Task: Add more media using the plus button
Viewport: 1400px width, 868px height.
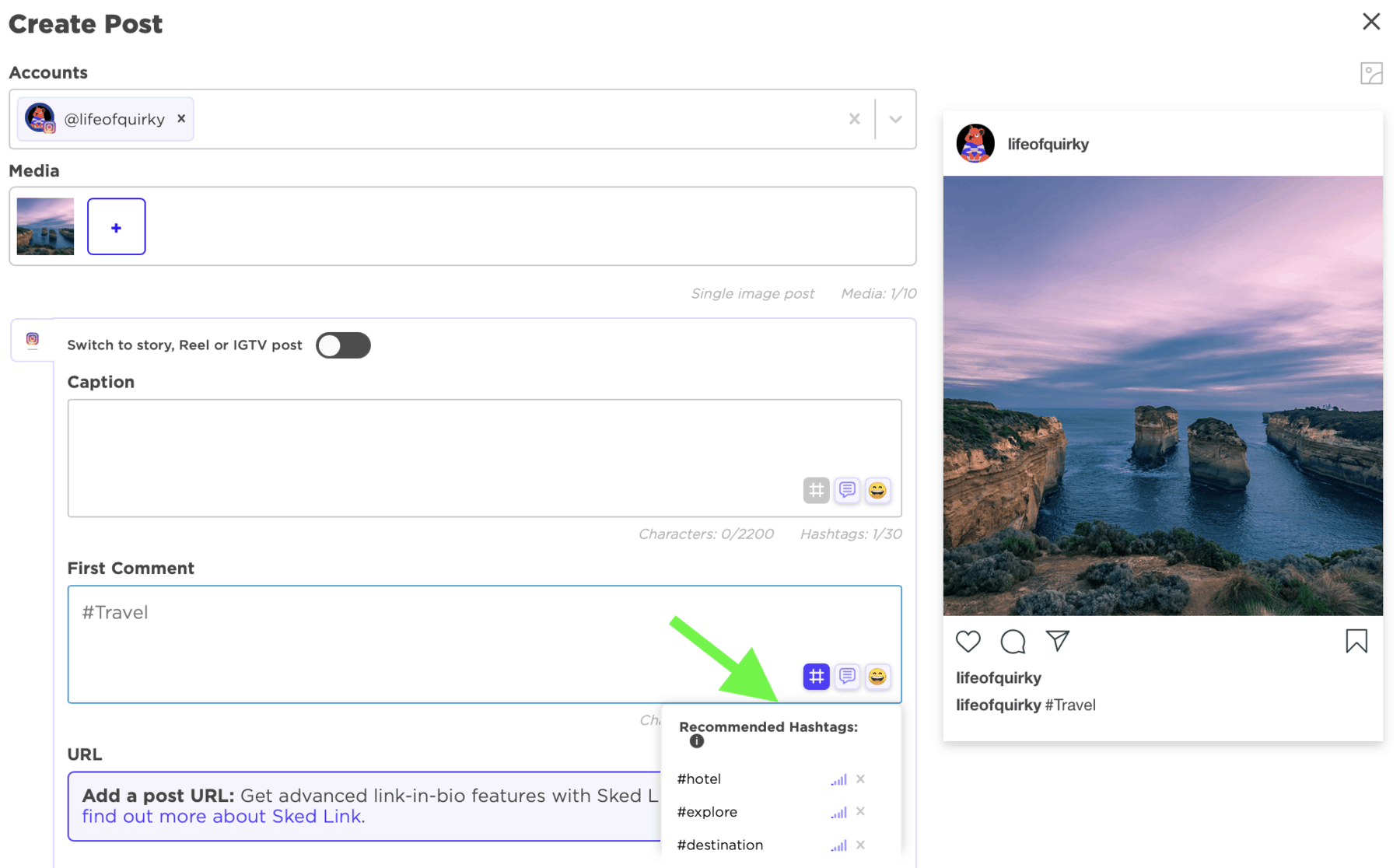Action: pyautogui.click(x=116, y=226)
